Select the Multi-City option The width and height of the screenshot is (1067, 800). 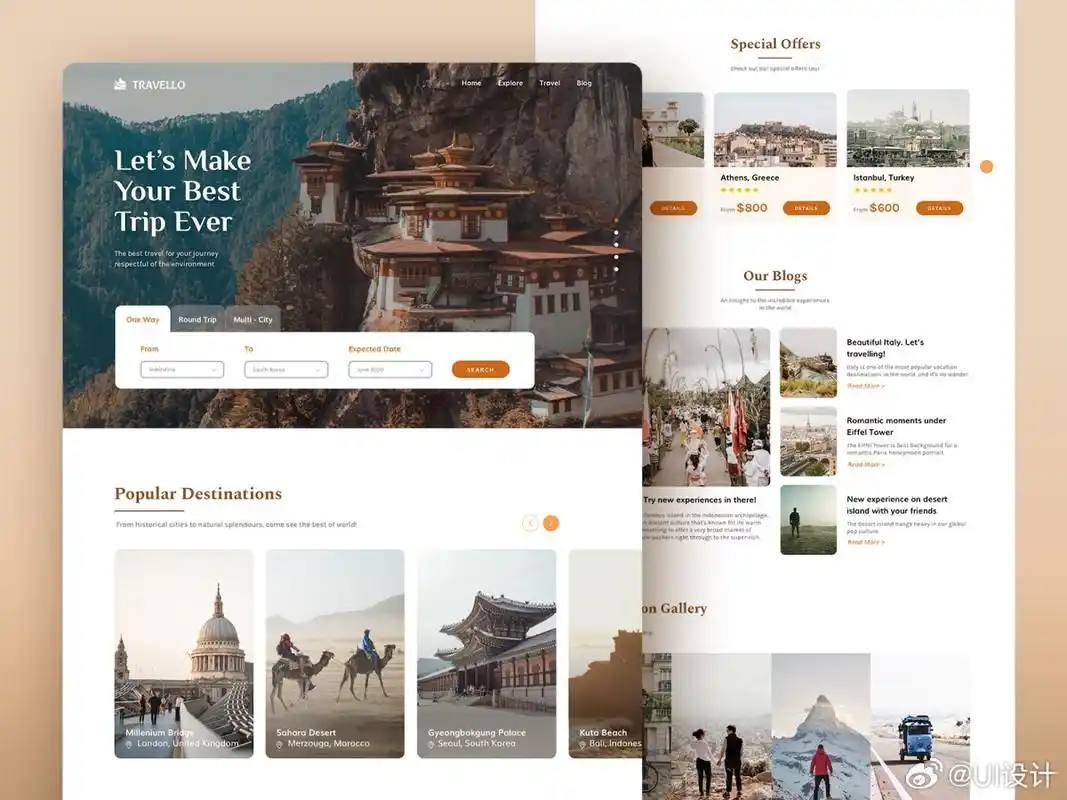pos(253,320)
